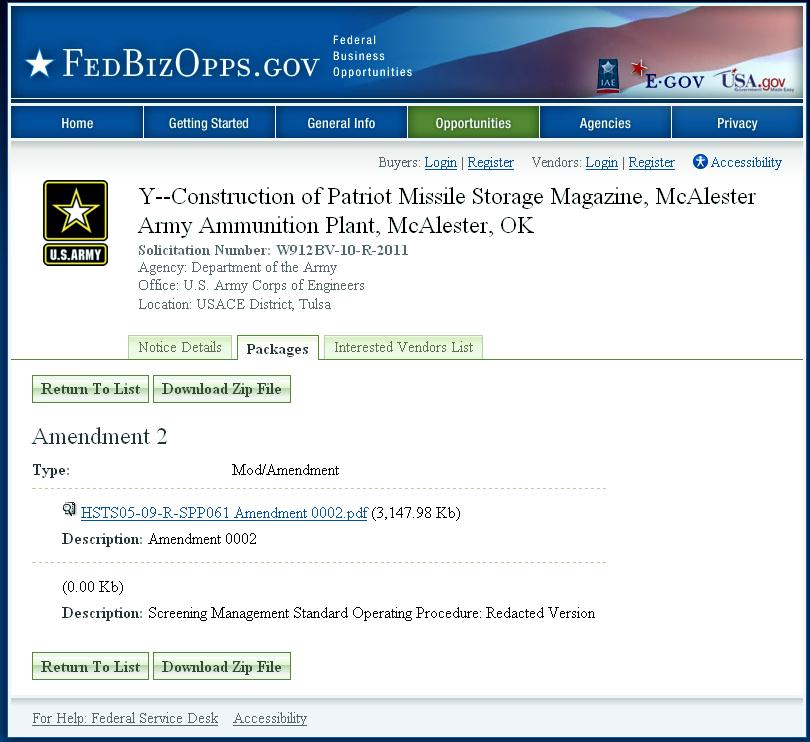Switch to Interested Vendors List tab
The height and width of the screenshot is (742, 810).
coord(403,348)
